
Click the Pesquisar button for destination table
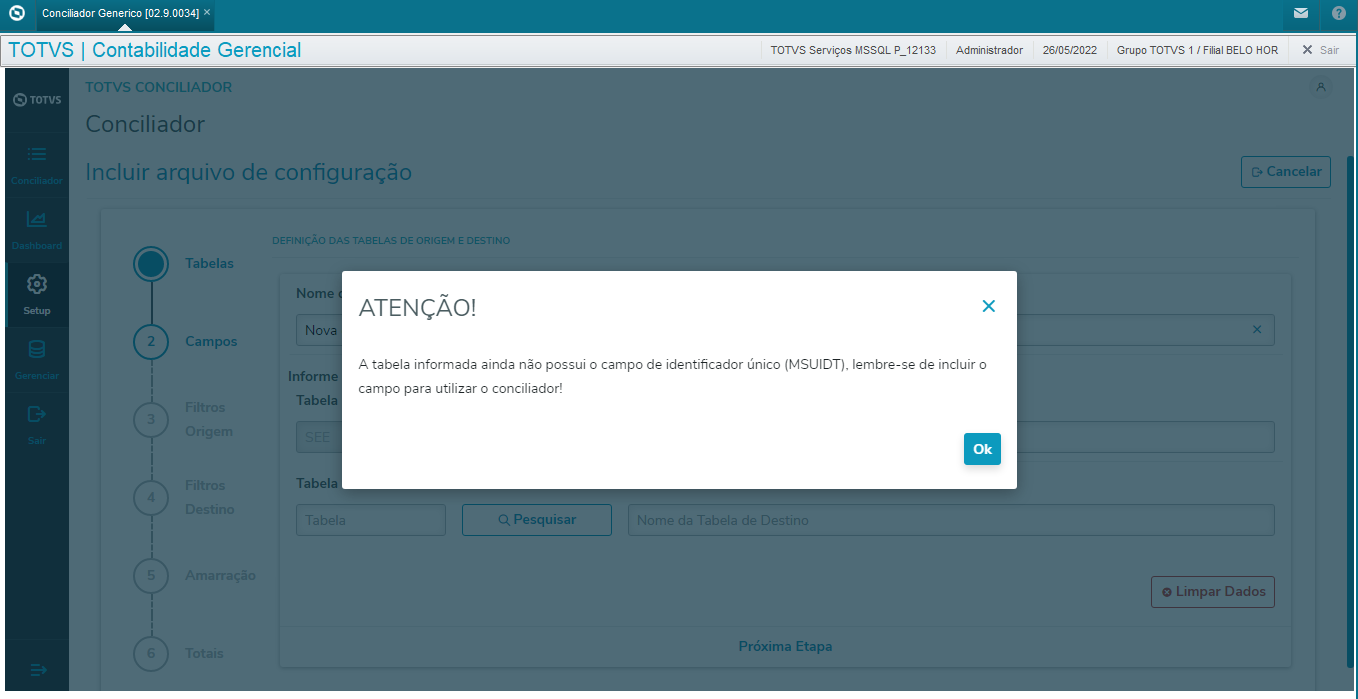537,520
